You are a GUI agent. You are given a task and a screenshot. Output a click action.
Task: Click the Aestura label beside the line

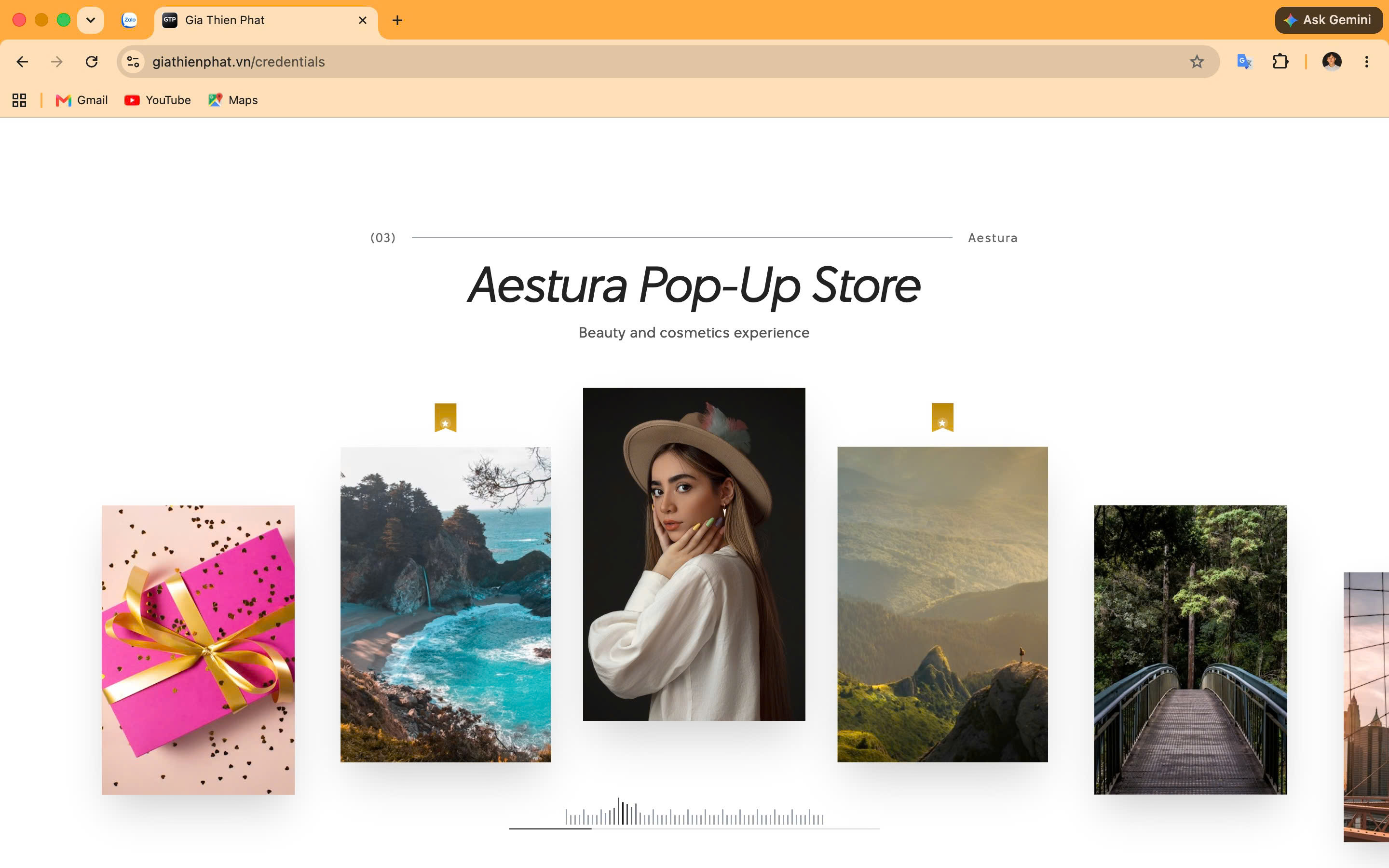click(993, 238)
